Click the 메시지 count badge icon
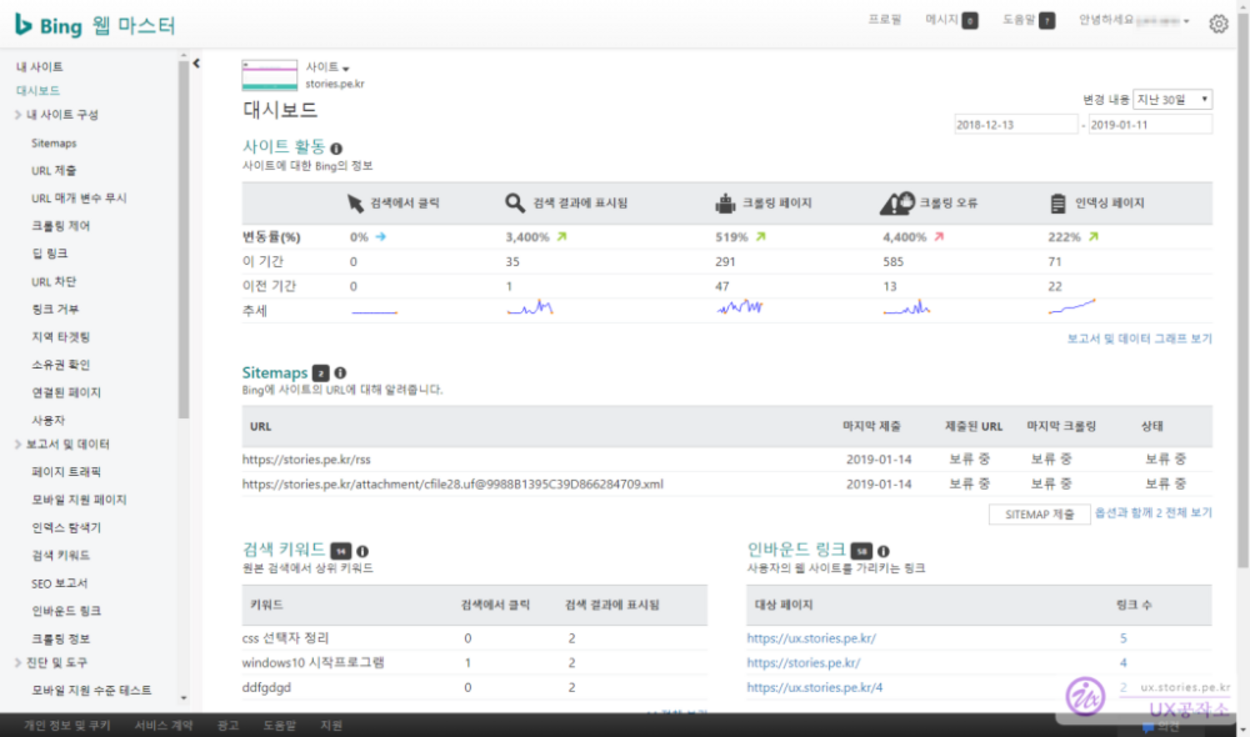The image size is (1250, 737). coord(969,21)
